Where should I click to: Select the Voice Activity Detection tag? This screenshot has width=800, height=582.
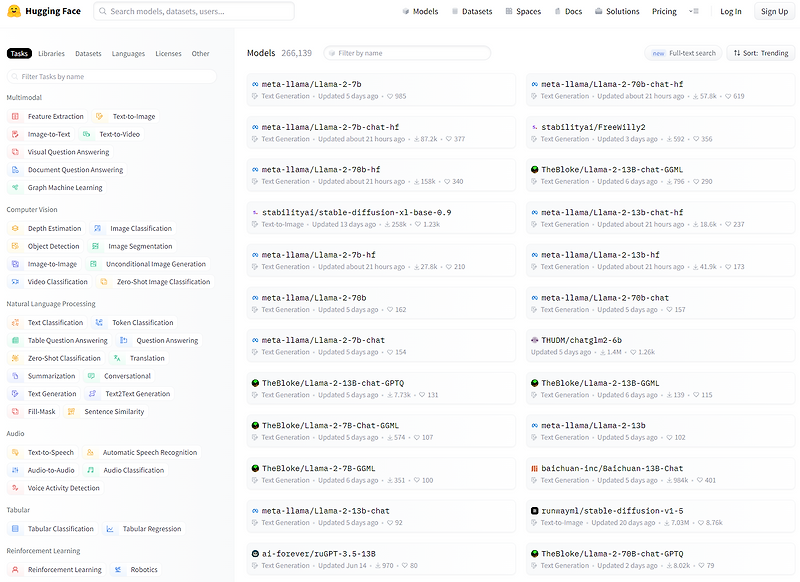[56, 488]
